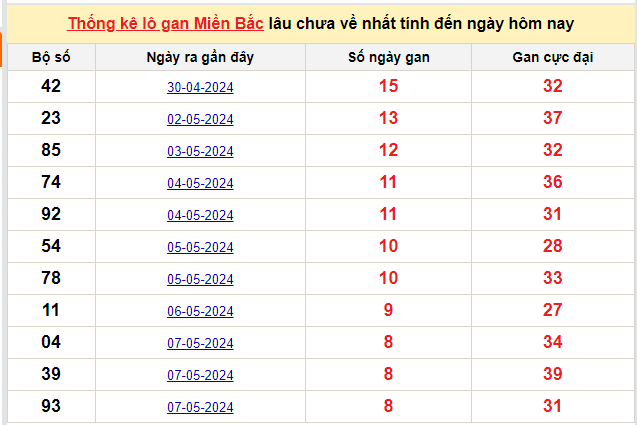Open the 03-05-2024 result link
This screenshot has width=637, height=425.
pyautogui.click(x=200, y=152)
